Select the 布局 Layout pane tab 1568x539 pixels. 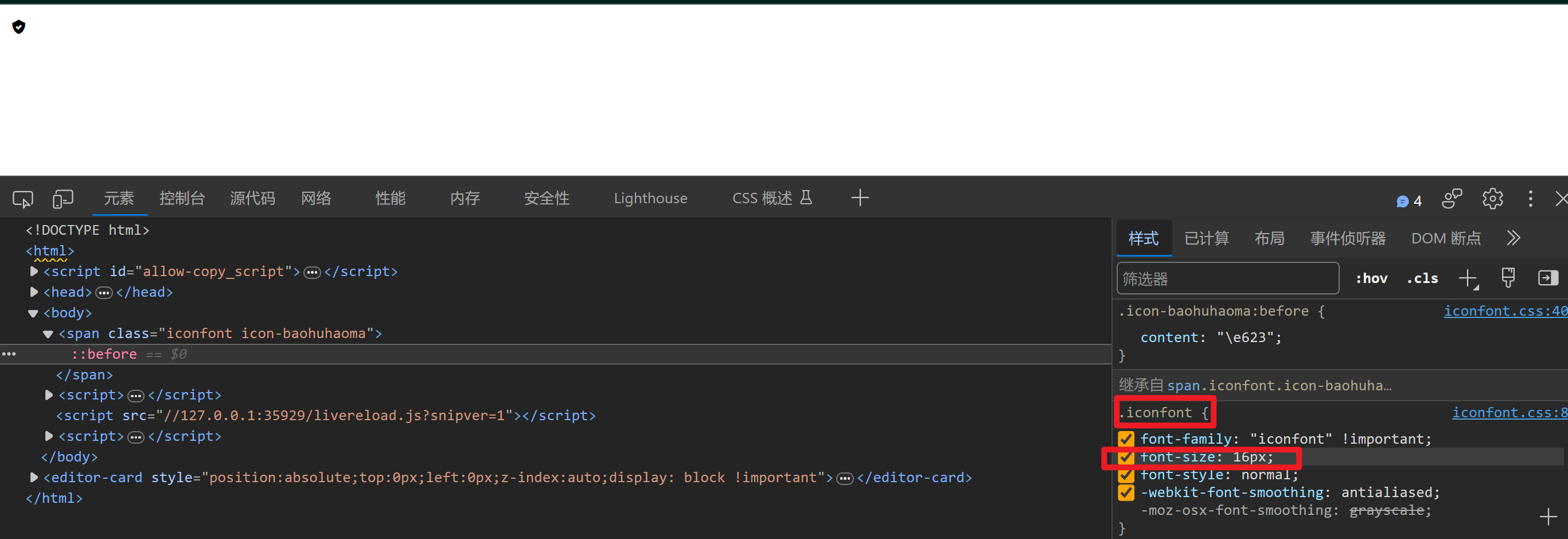1269,238
